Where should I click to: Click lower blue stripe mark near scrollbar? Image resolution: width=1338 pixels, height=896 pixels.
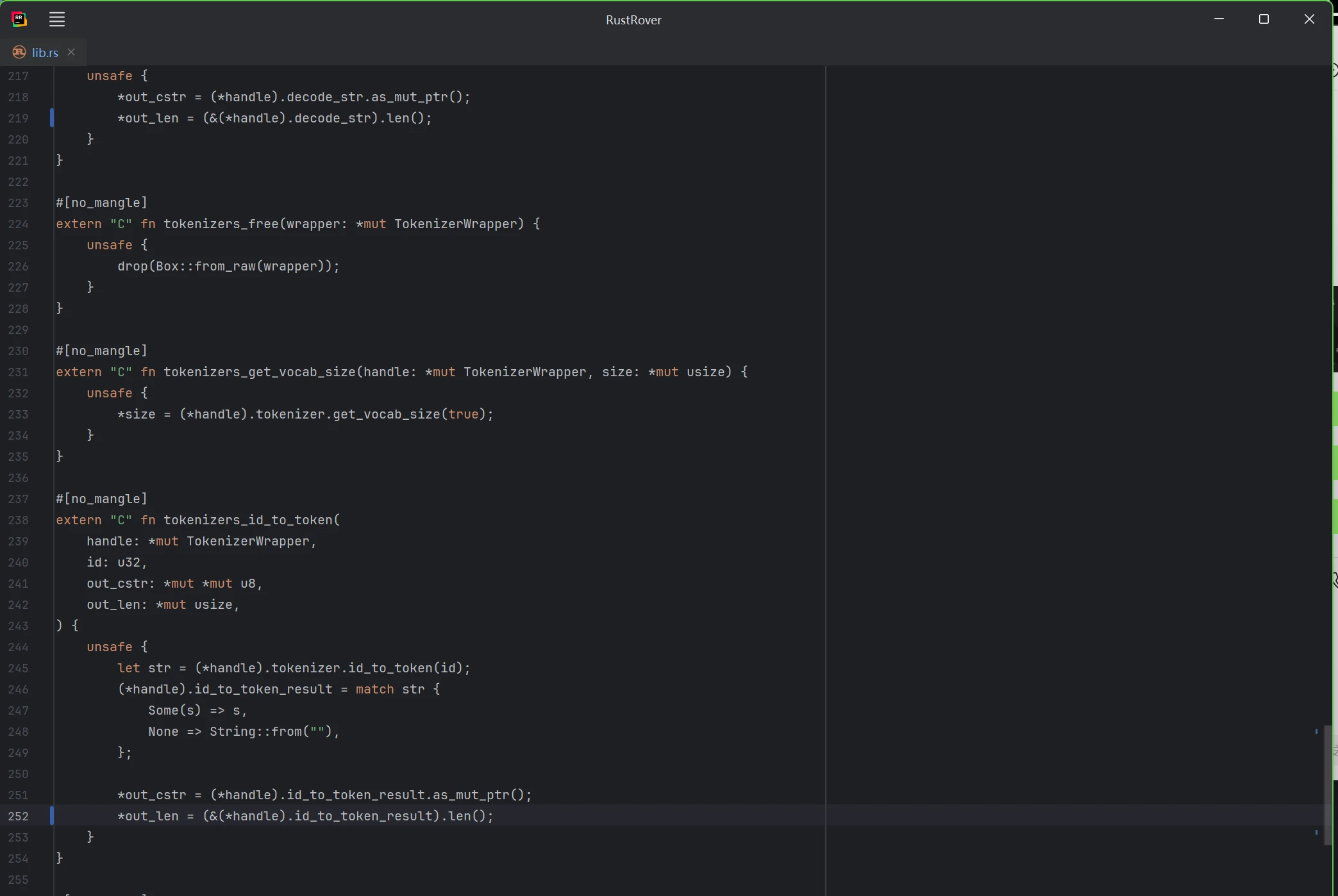pos(1316,833)
